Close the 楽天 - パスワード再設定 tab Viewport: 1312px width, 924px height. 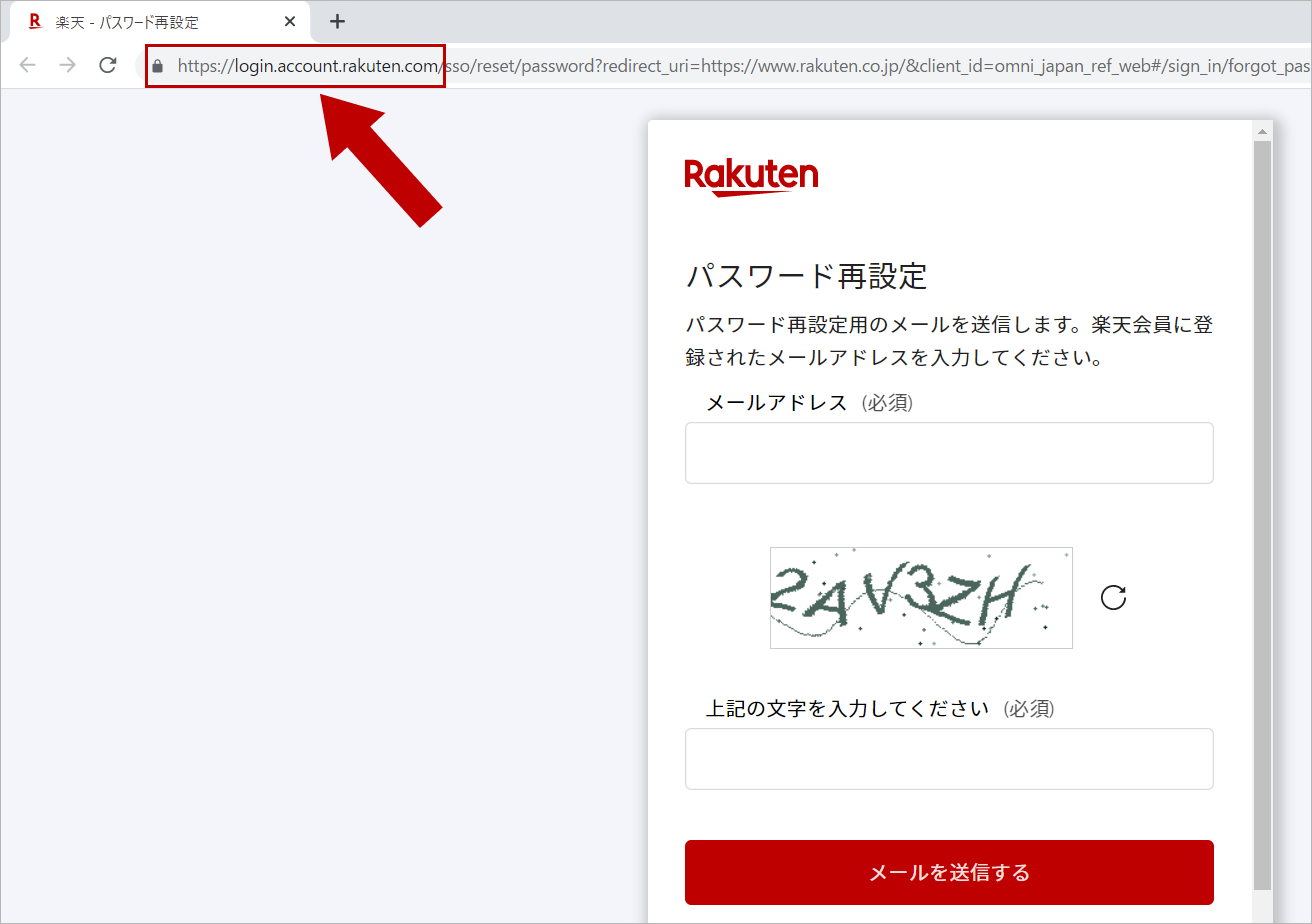click(290, 21)
